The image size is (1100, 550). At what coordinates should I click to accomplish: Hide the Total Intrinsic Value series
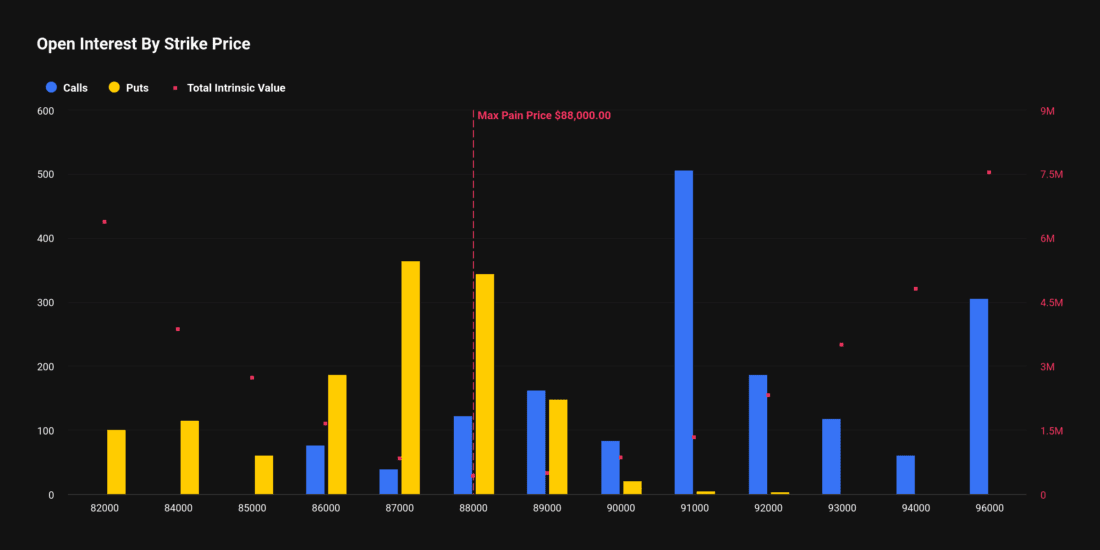[235, 88]
